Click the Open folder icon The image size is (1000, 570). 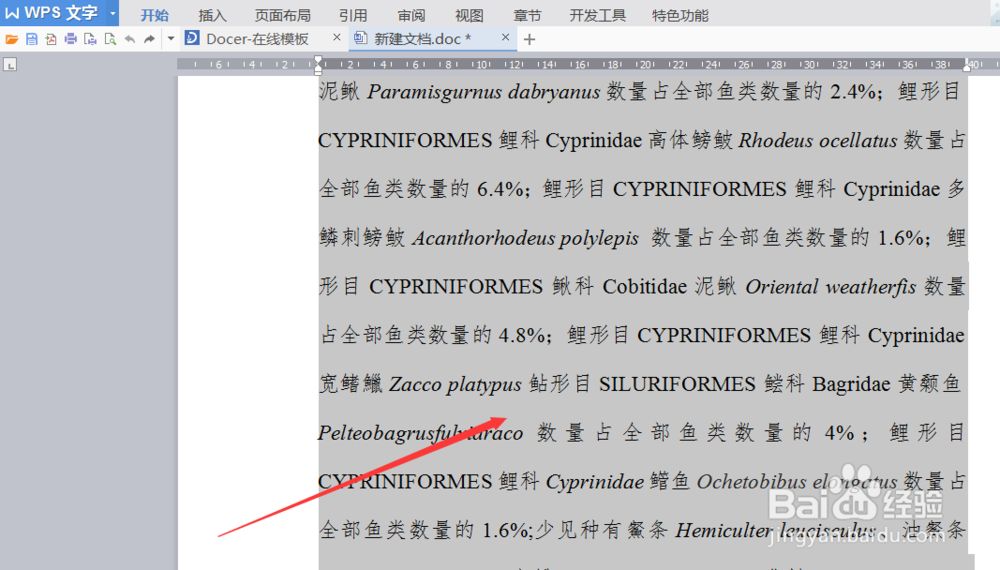pos(11,40)
